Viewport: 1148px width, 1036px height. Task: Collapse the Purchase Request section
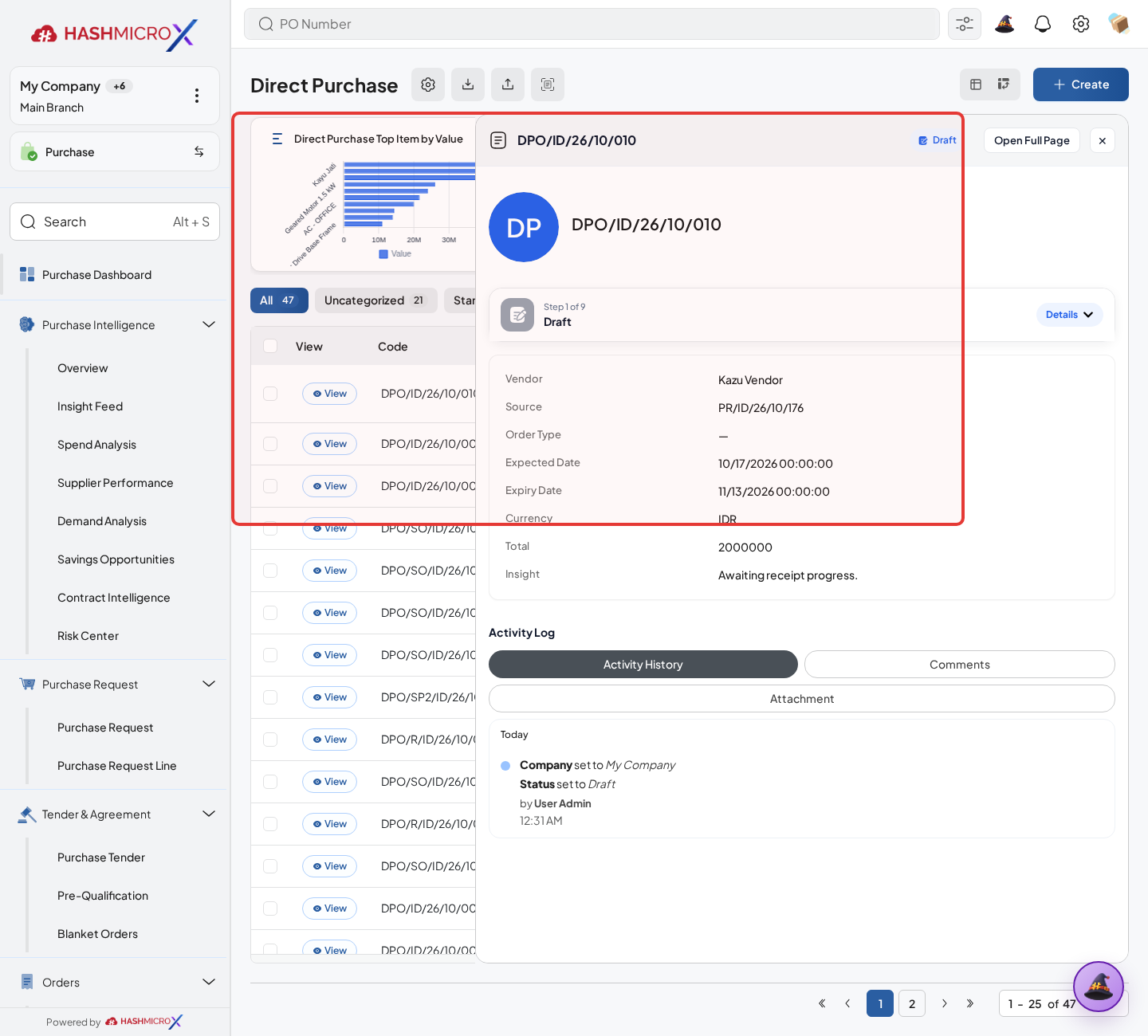(209, 684)
